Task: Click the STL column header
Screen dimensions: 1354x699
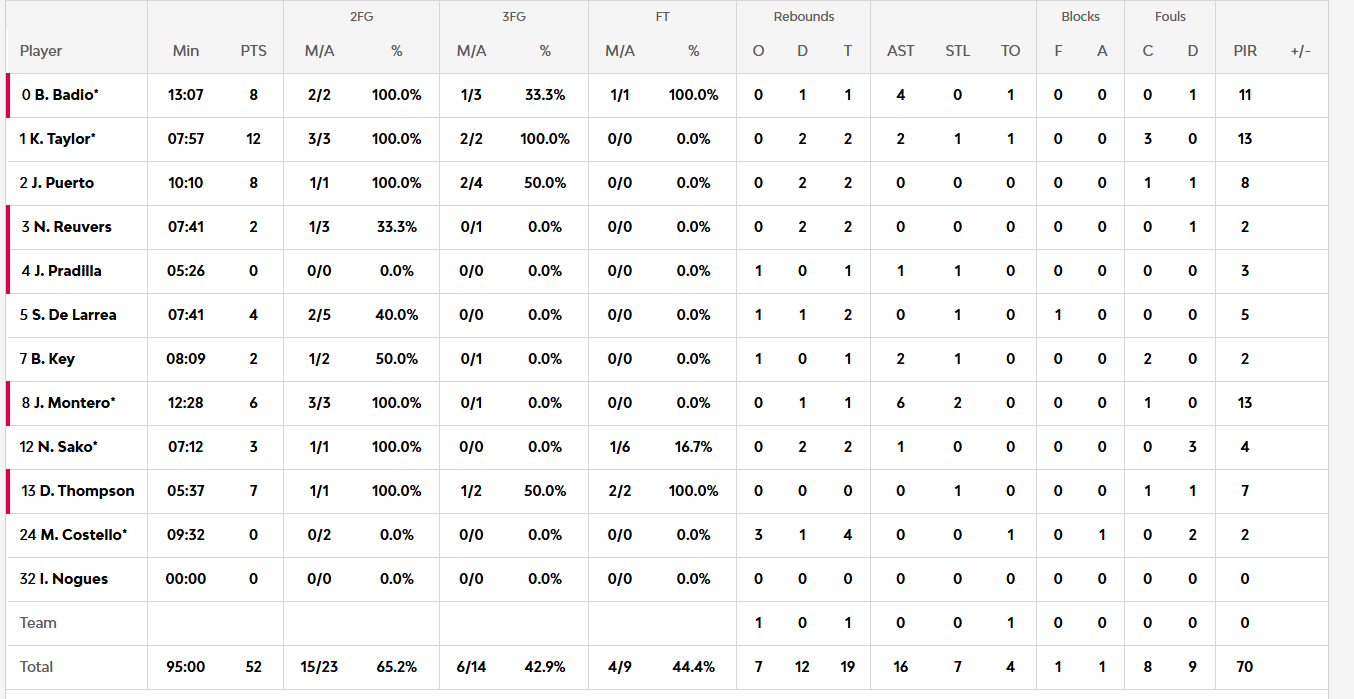Action: [x=957, y=51]
